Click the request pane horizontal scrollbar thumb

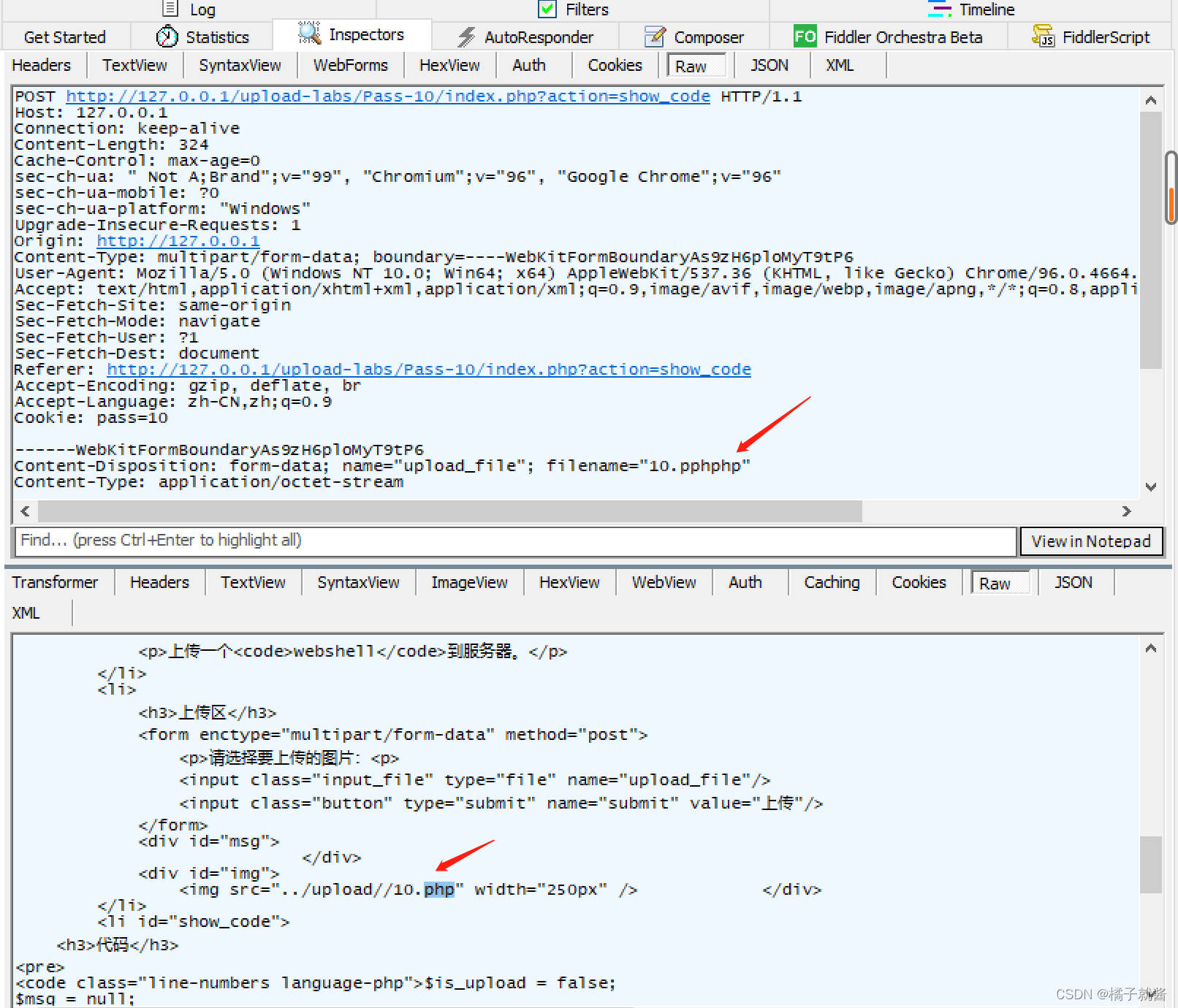[x=450, y=511]
